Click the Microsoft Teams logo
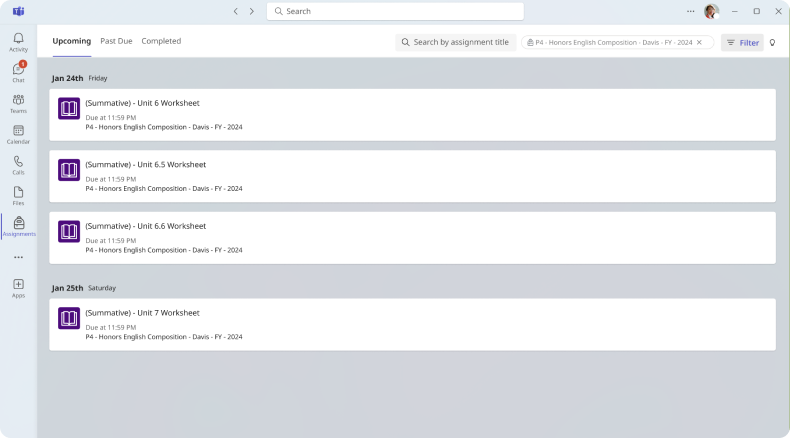This screenshot has height=438, width=790. (19, 11)
